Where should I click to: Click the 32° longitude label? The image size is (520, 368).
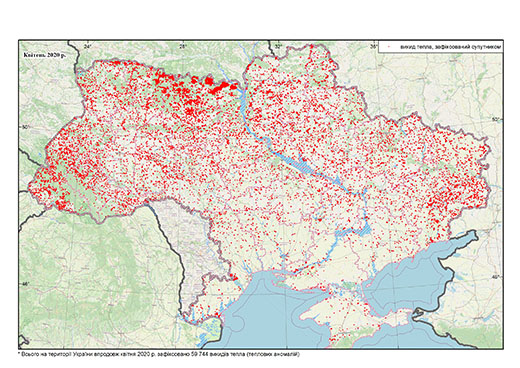pos(278,46)
